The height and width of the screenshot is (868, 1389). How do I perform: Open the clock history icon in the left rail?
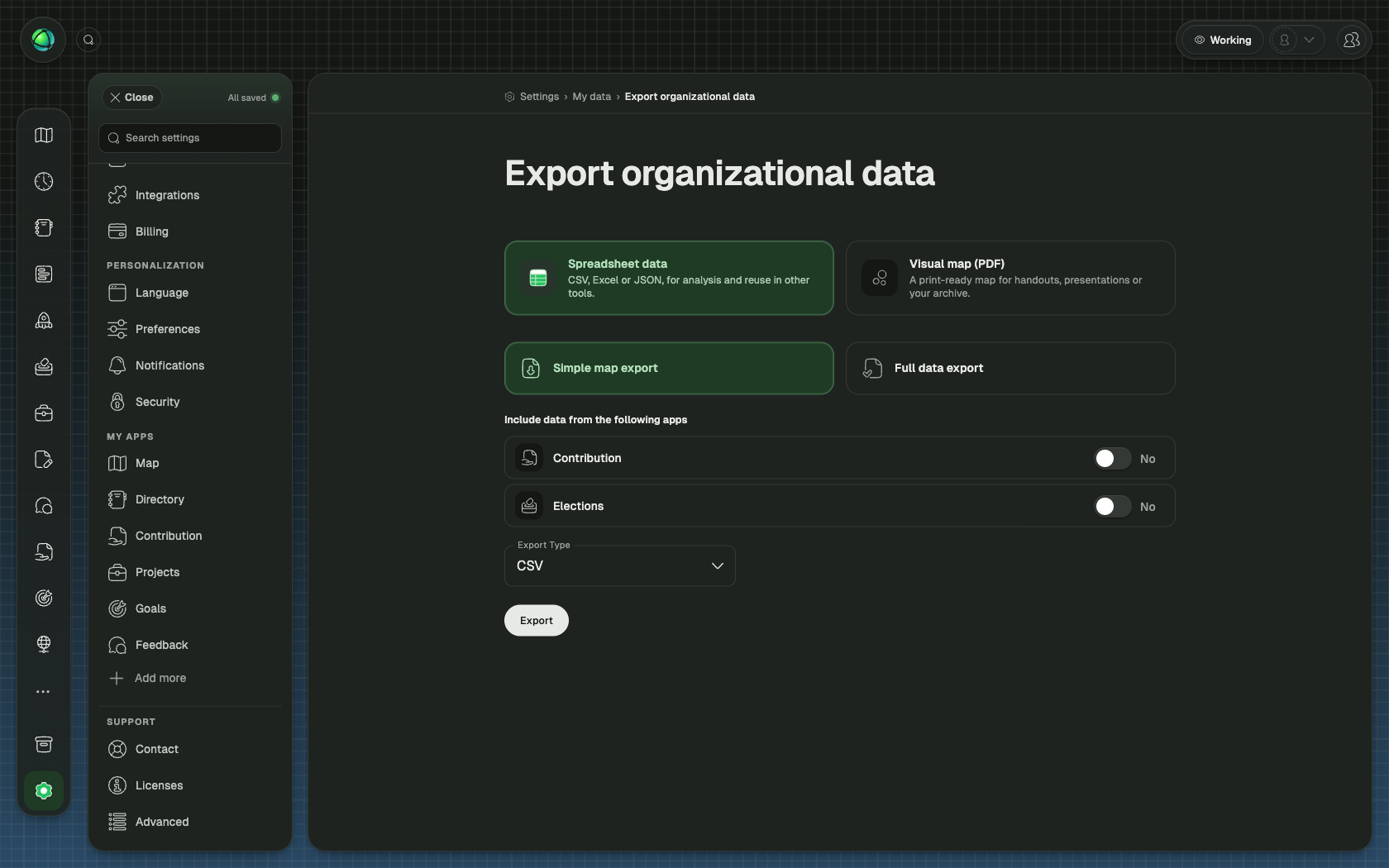pos(44,182)
